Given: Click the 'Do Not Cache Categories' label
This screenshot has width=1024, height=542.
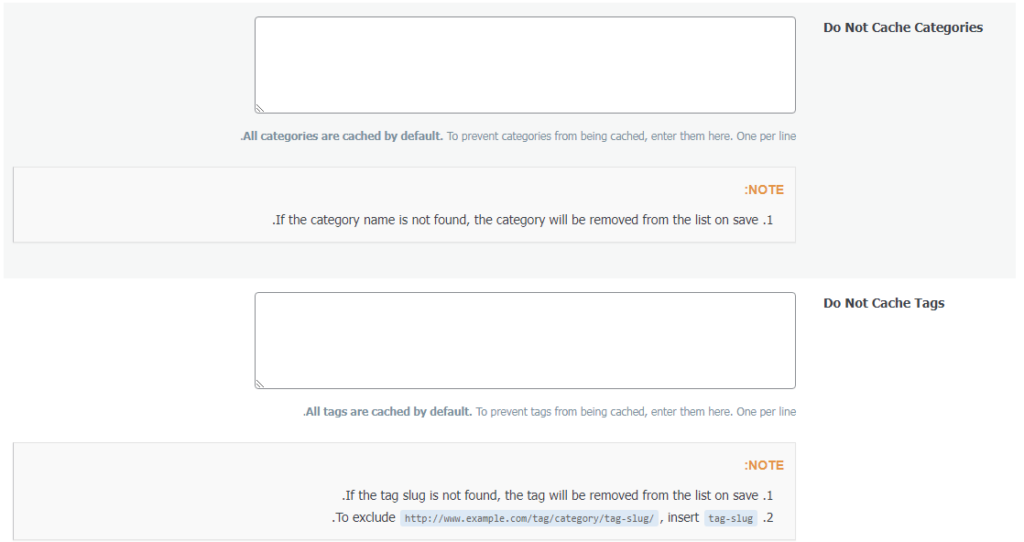Looking at the screenshot, I should [903, 28].
